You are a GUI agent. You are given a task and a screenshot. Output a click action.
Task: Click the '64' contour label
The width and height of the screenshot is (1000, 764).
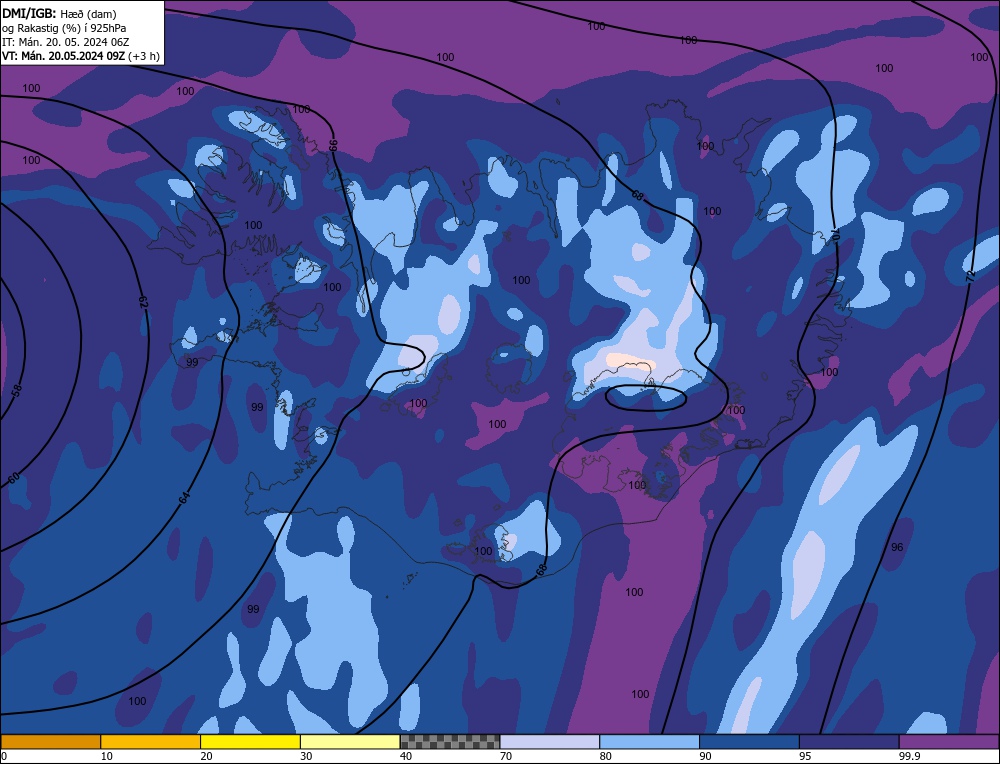pyautogui.click(x=184, y=498)
